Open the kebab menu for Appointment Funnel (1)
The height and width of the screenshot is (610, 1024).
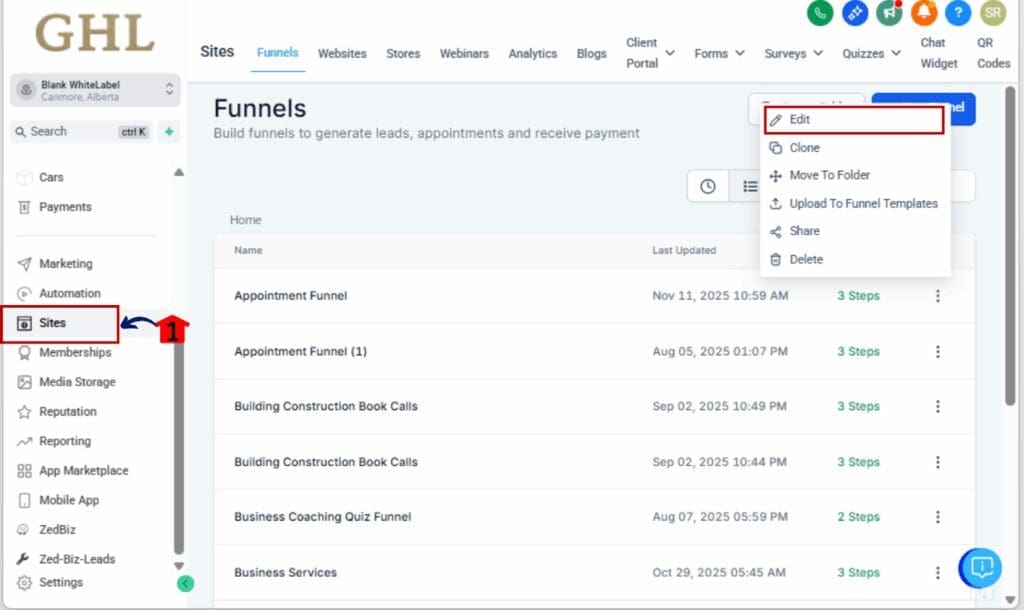click(x=937, y=351)
